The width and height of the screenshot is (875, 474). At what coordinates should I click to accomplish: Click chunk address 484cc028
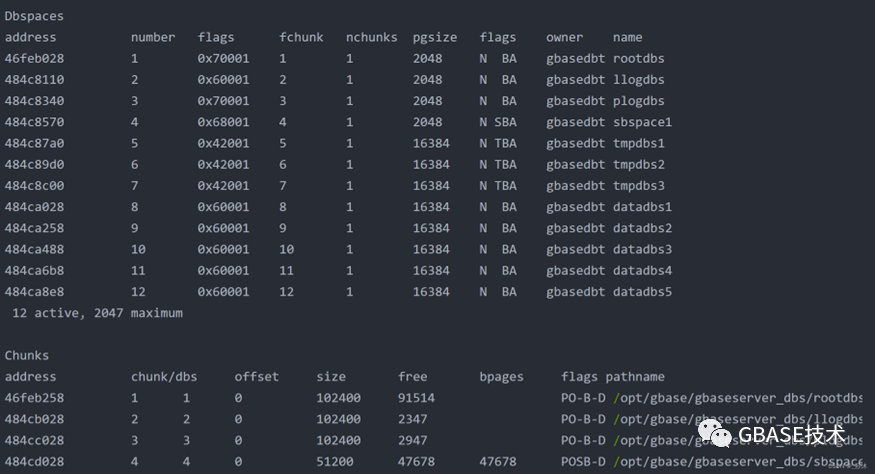pos(34,441)
